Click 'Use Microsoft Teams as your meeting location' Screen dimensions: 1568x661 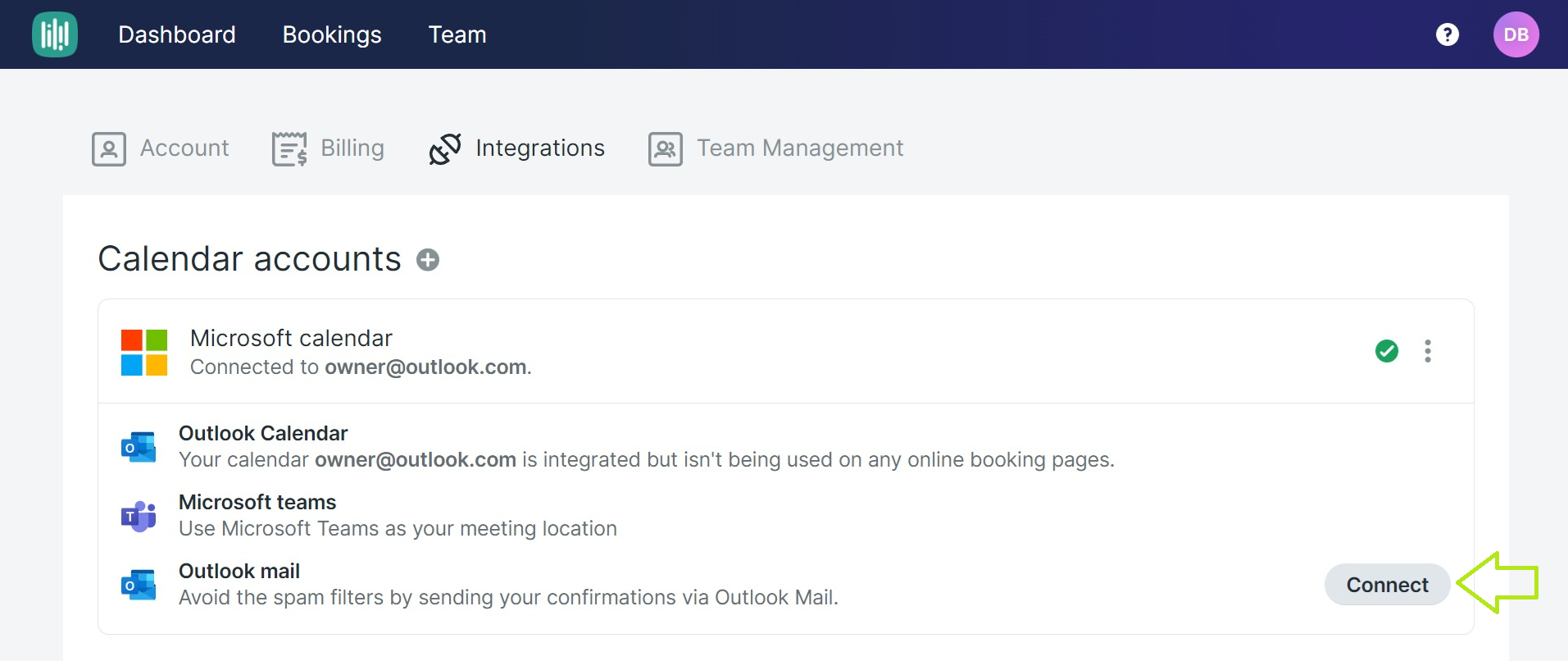398,528
